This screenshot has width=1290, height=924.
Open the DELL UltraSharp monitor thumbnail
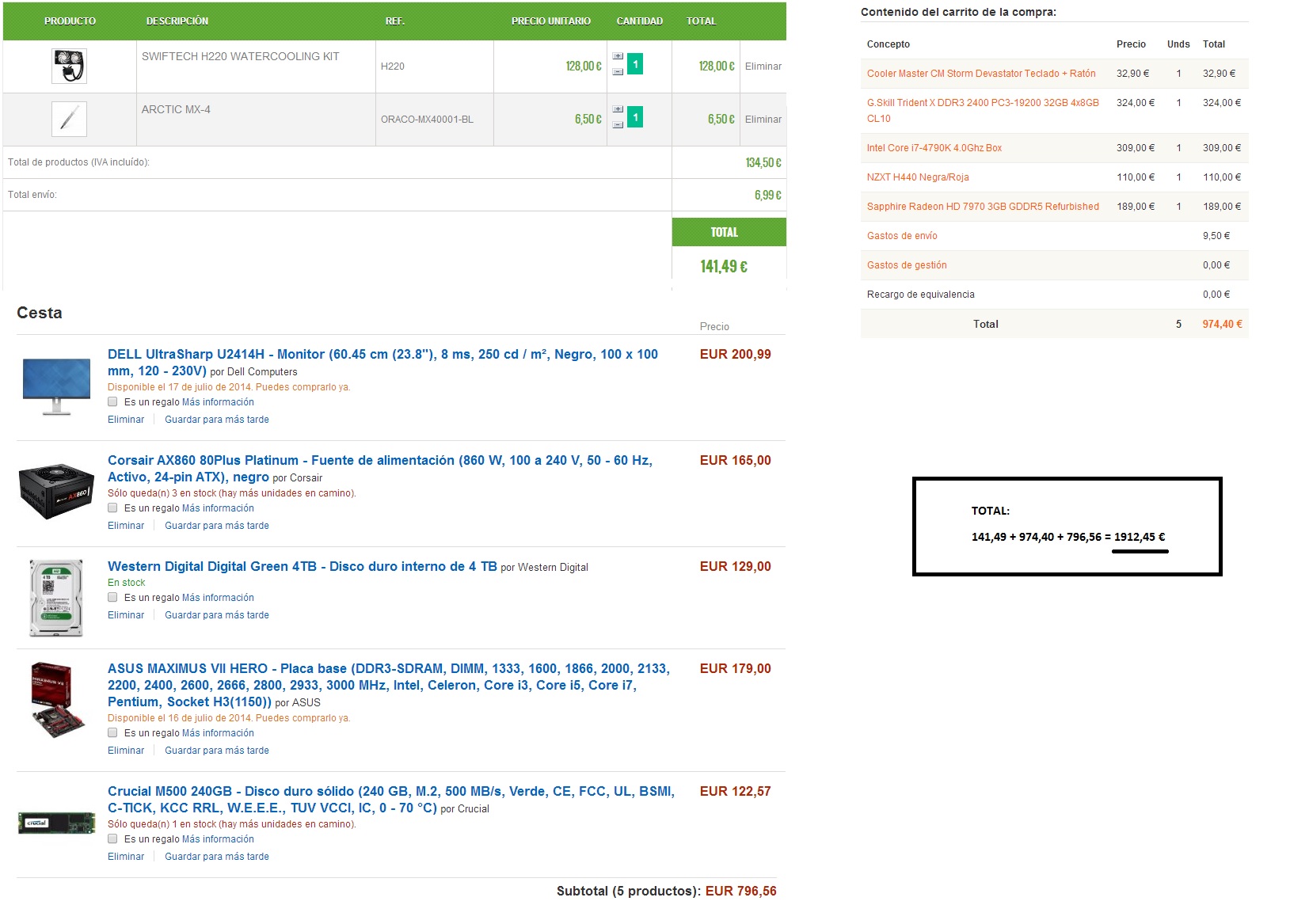pyautogui.click(x=56, y=386)
